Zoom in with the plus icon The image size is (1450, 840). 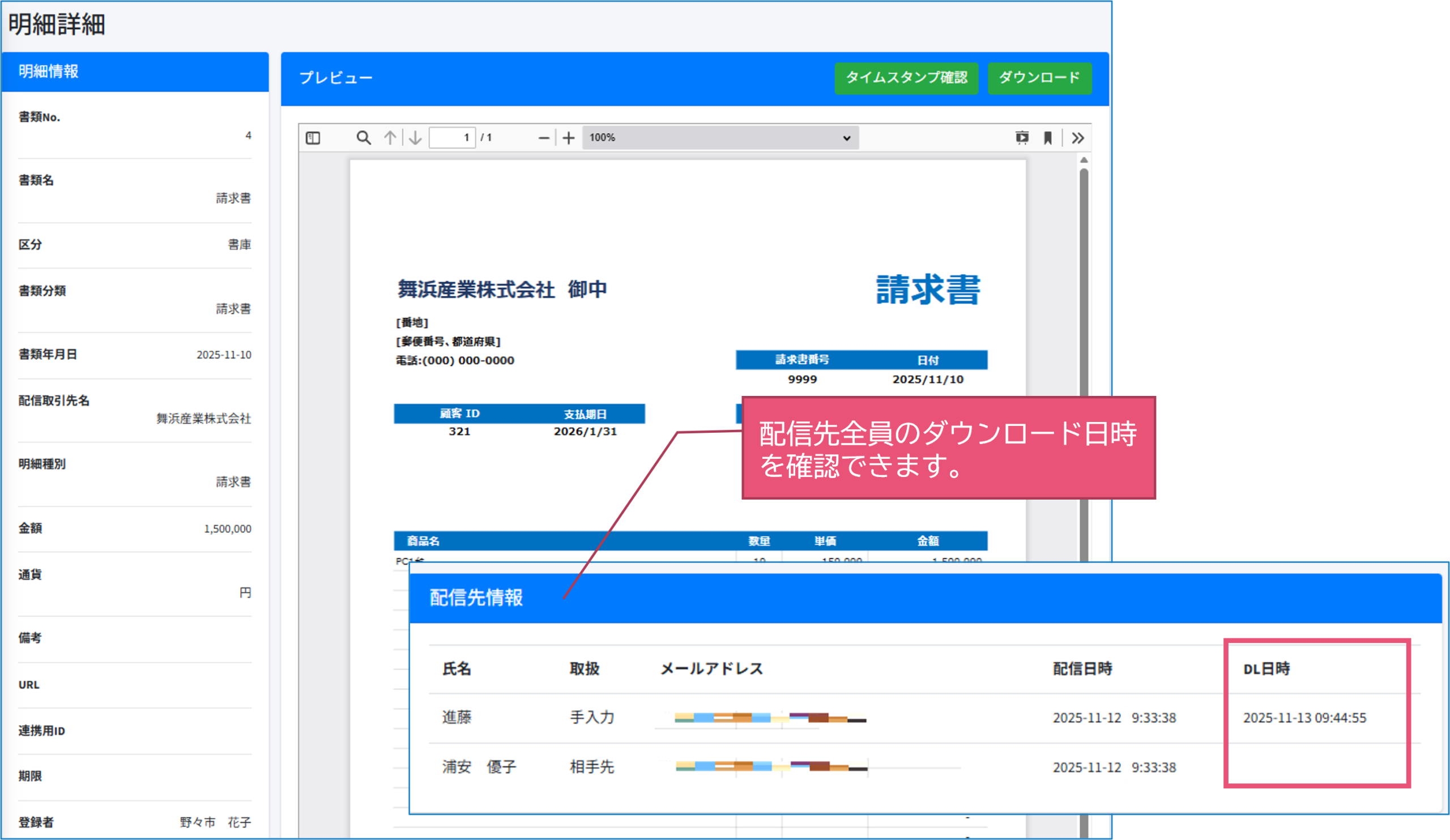click(x=569, y=138)
